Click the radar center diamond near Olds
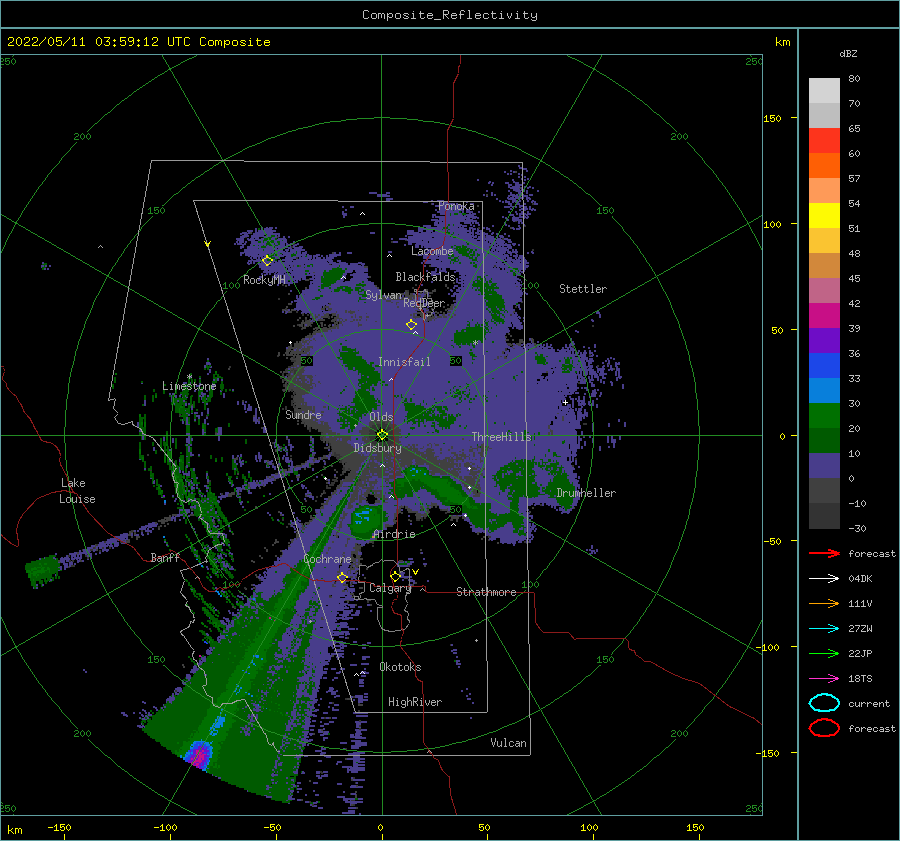Viewport: 900px width, 841px height. [382, 435]
